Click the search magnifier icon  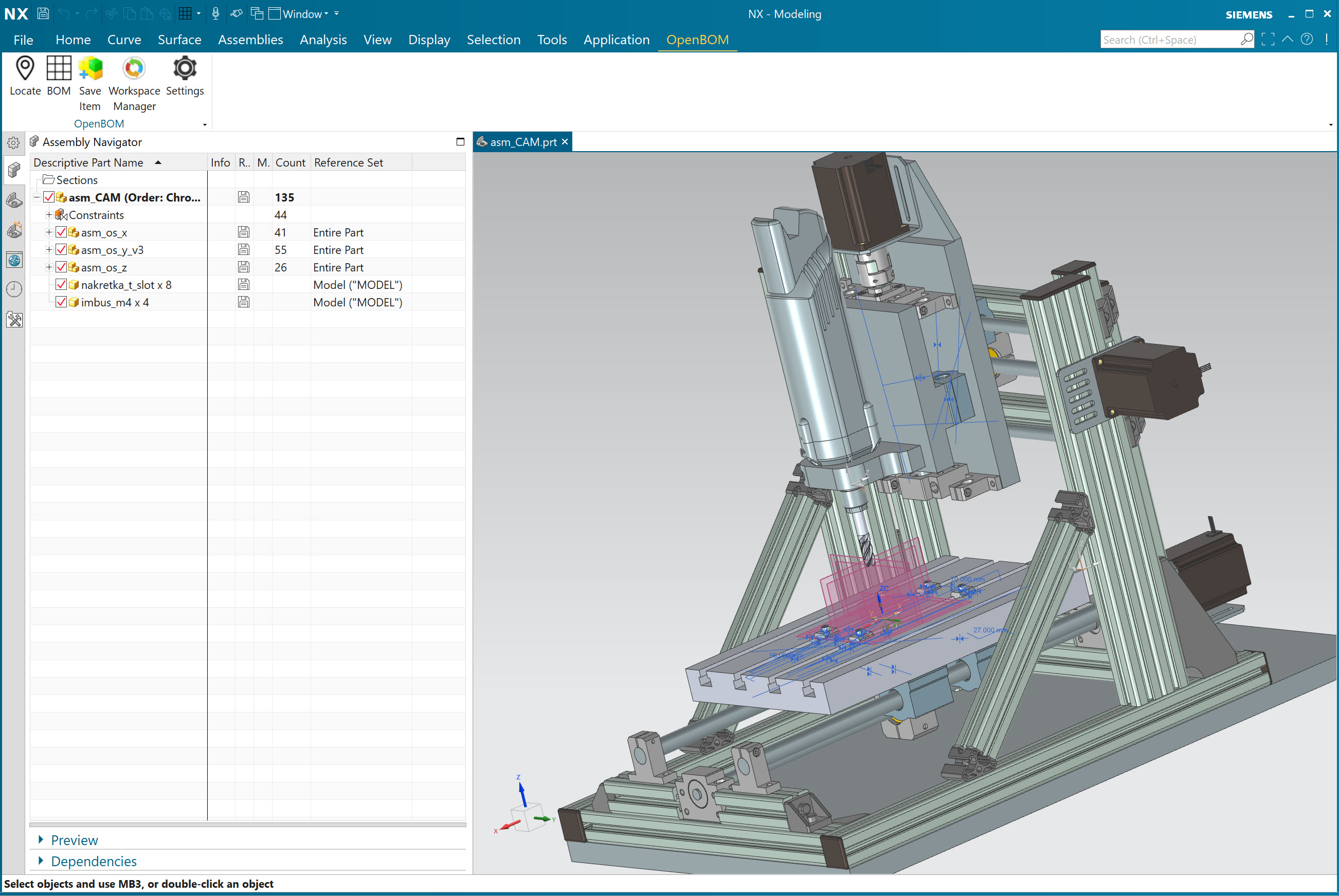point(1246,40)
